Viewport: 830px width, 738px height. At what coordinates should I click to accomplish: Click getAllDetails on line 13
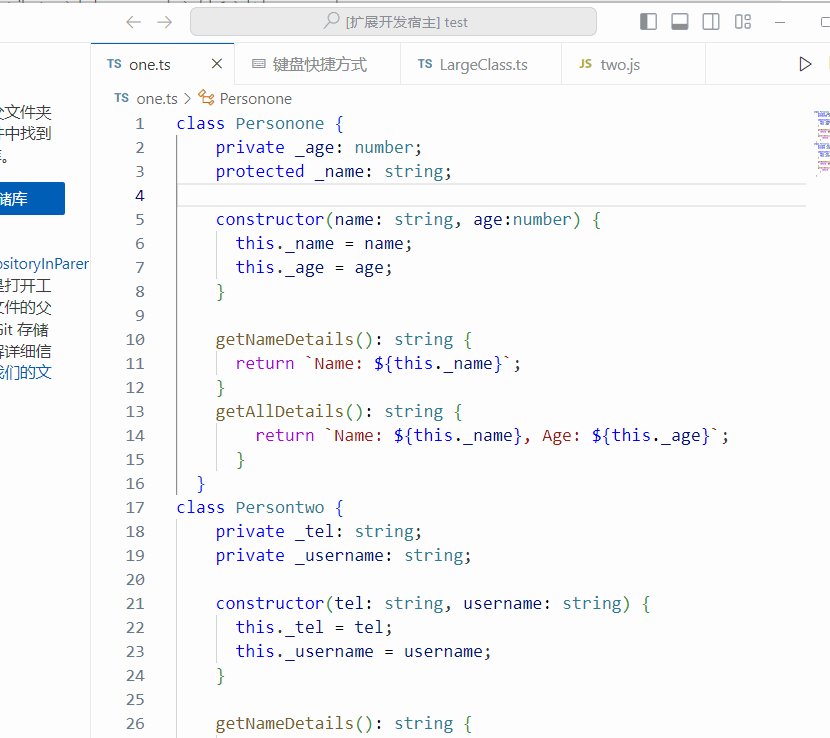click(279, 411)
